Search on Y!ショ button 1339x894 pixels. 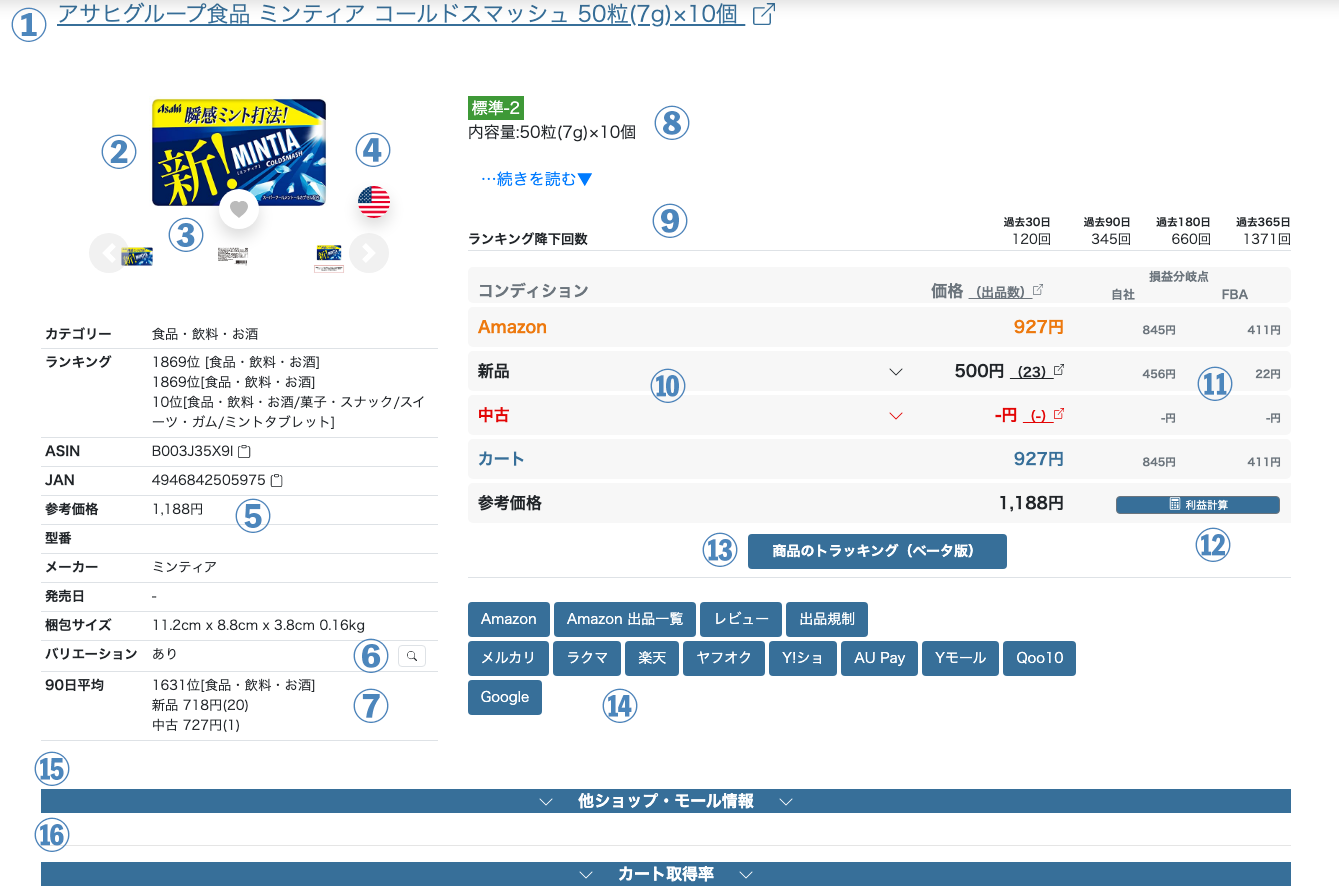(803, 658)
